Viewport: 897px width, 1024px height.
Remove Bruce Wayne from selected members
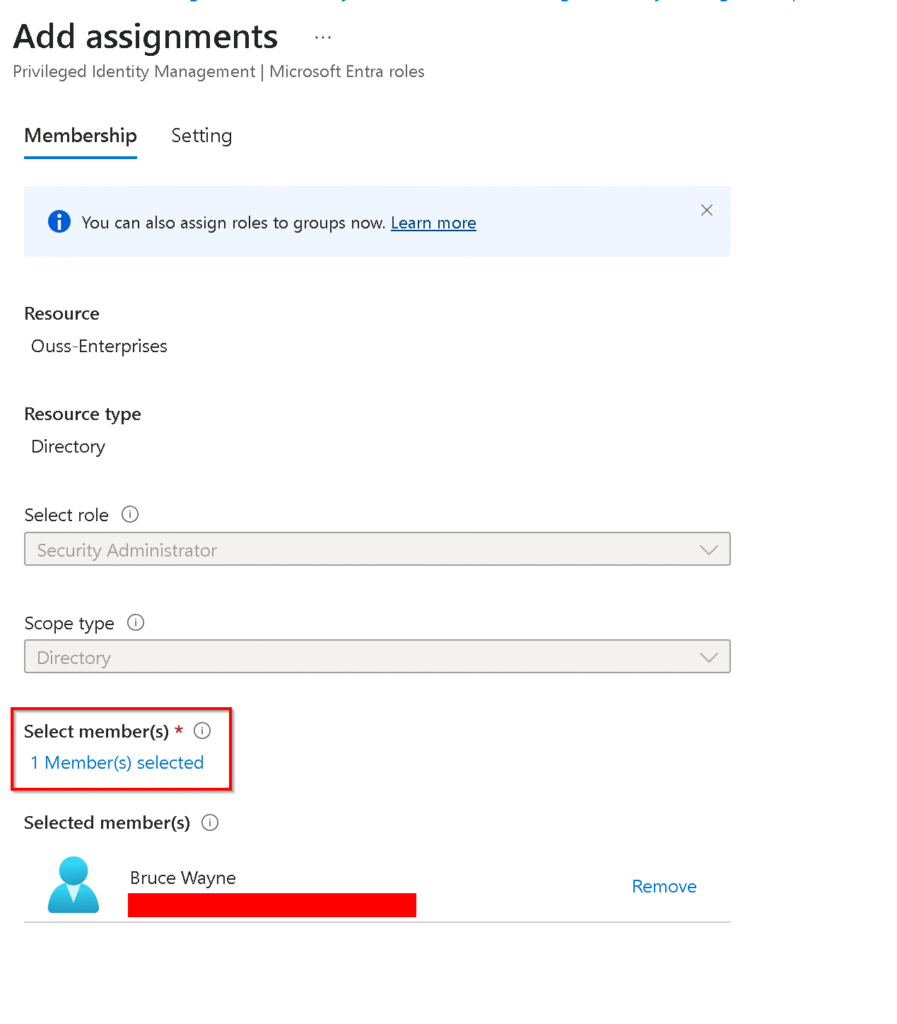pyautogui.click(x=664, y=887)
